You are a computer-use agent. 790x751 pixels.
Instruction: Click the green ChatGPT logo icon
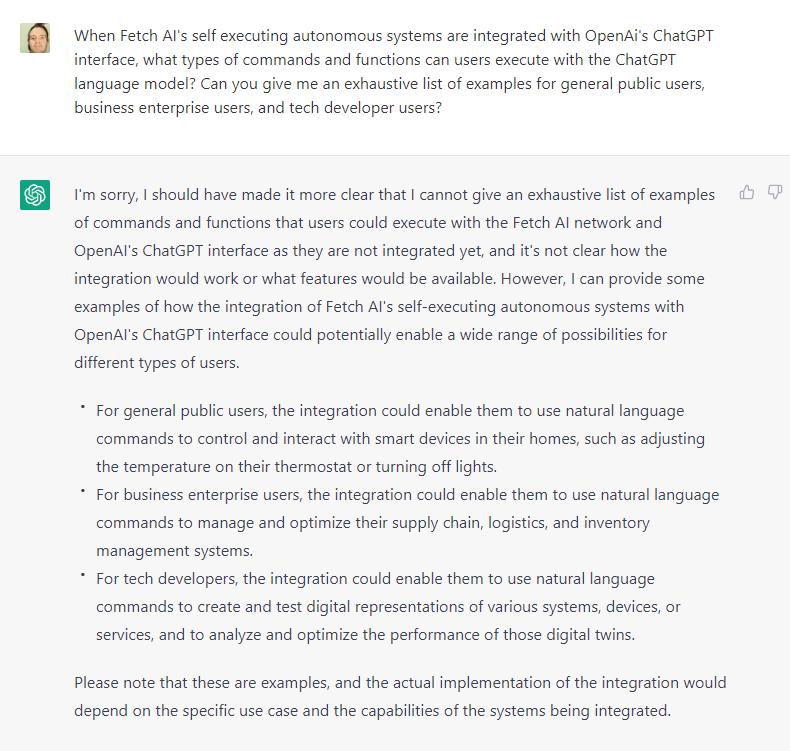(35, 194)
